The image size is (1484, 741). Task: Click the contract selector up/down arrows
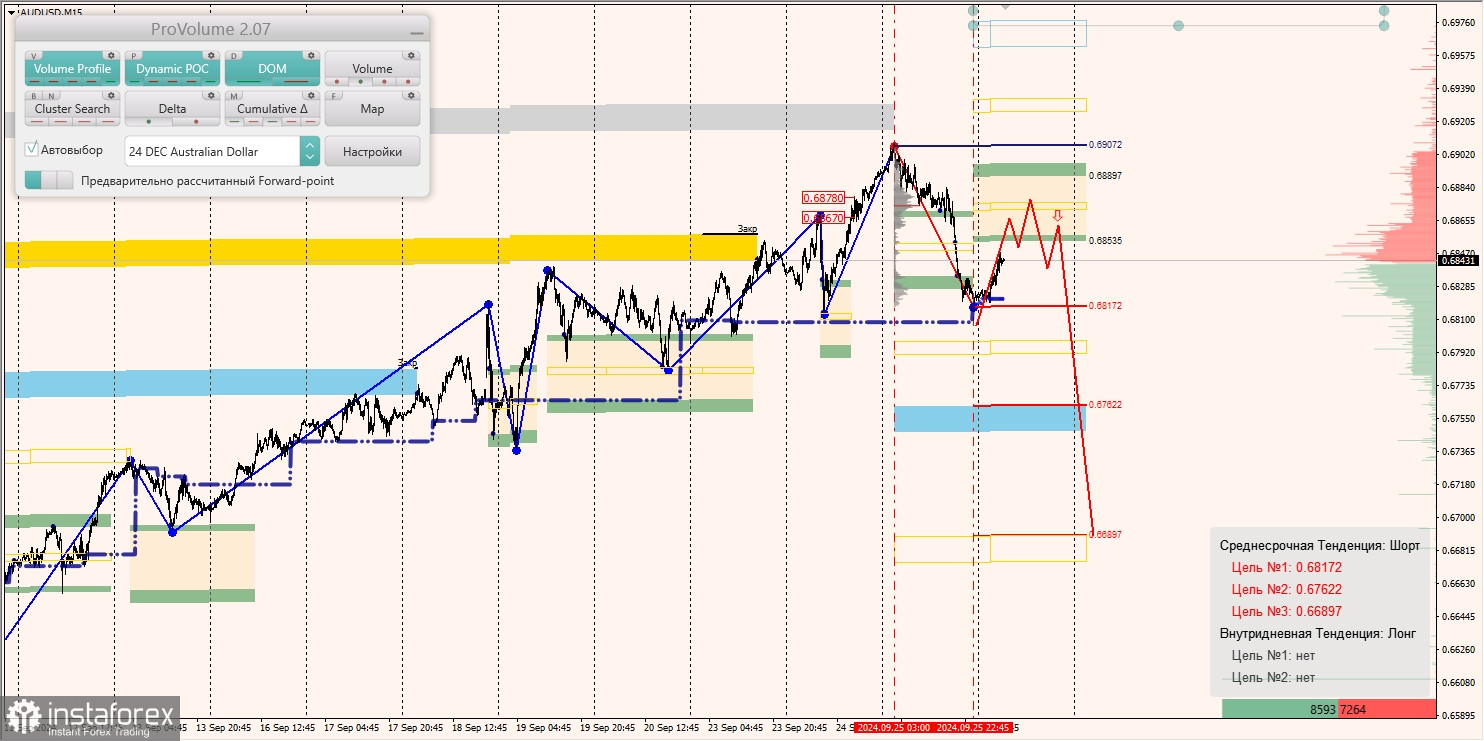pos(310,151)
